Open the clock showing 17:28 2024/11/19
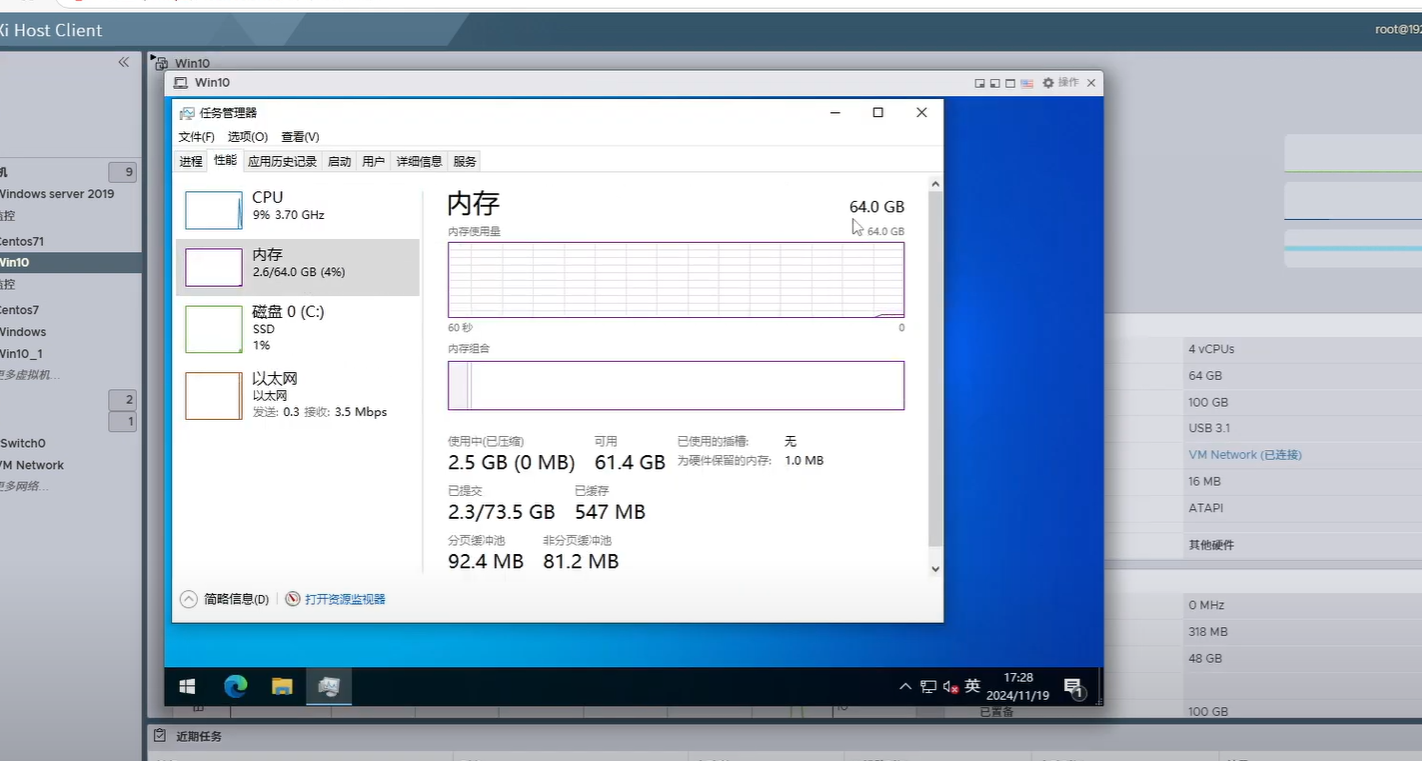This screenshot has height=761, width=1422. pos(1017,686)
